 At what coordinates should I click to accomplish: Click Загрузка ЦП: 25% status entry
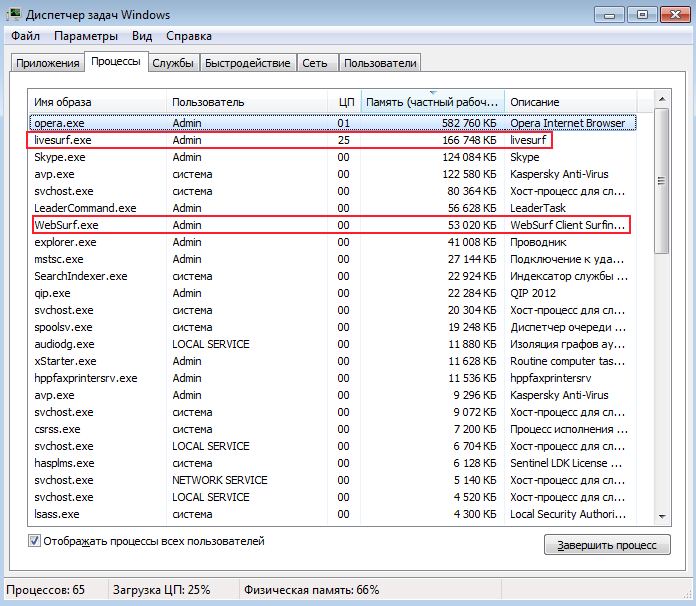click(x=162, y=590)
